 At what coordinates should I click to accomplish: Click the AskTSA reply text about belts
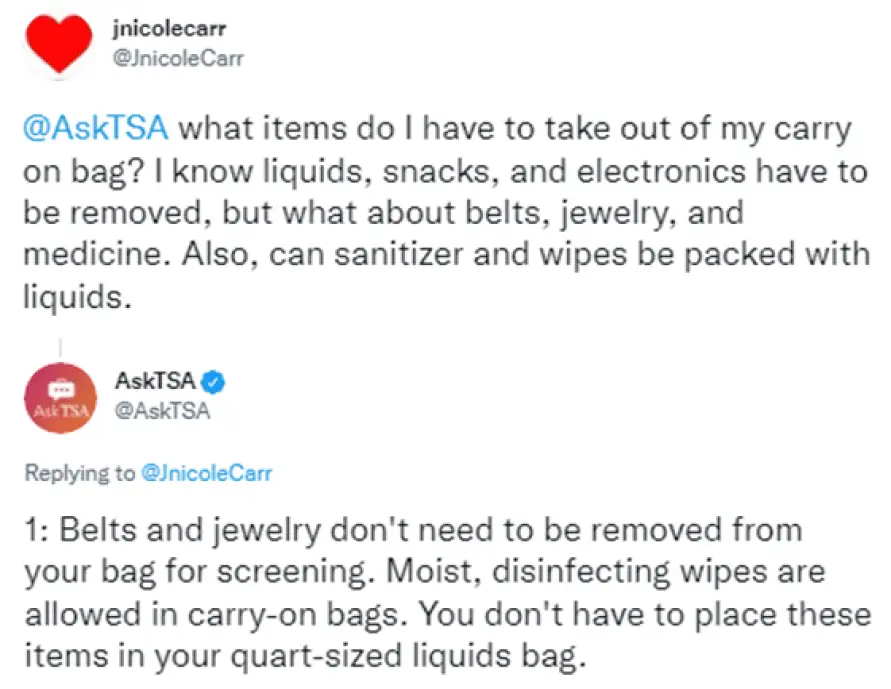(448, 592)
